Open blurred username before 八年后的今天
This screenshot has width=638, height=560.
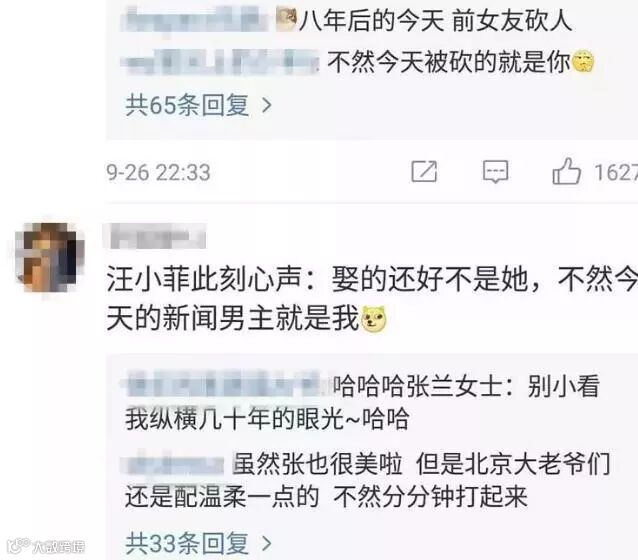click(x=194, y=19)
